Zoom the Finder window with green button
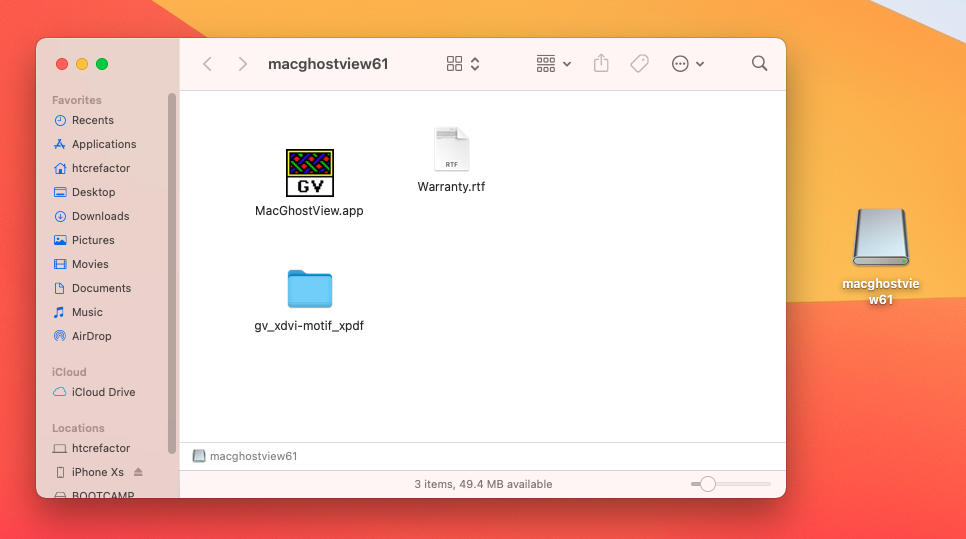966x539 pixels. 102,64
